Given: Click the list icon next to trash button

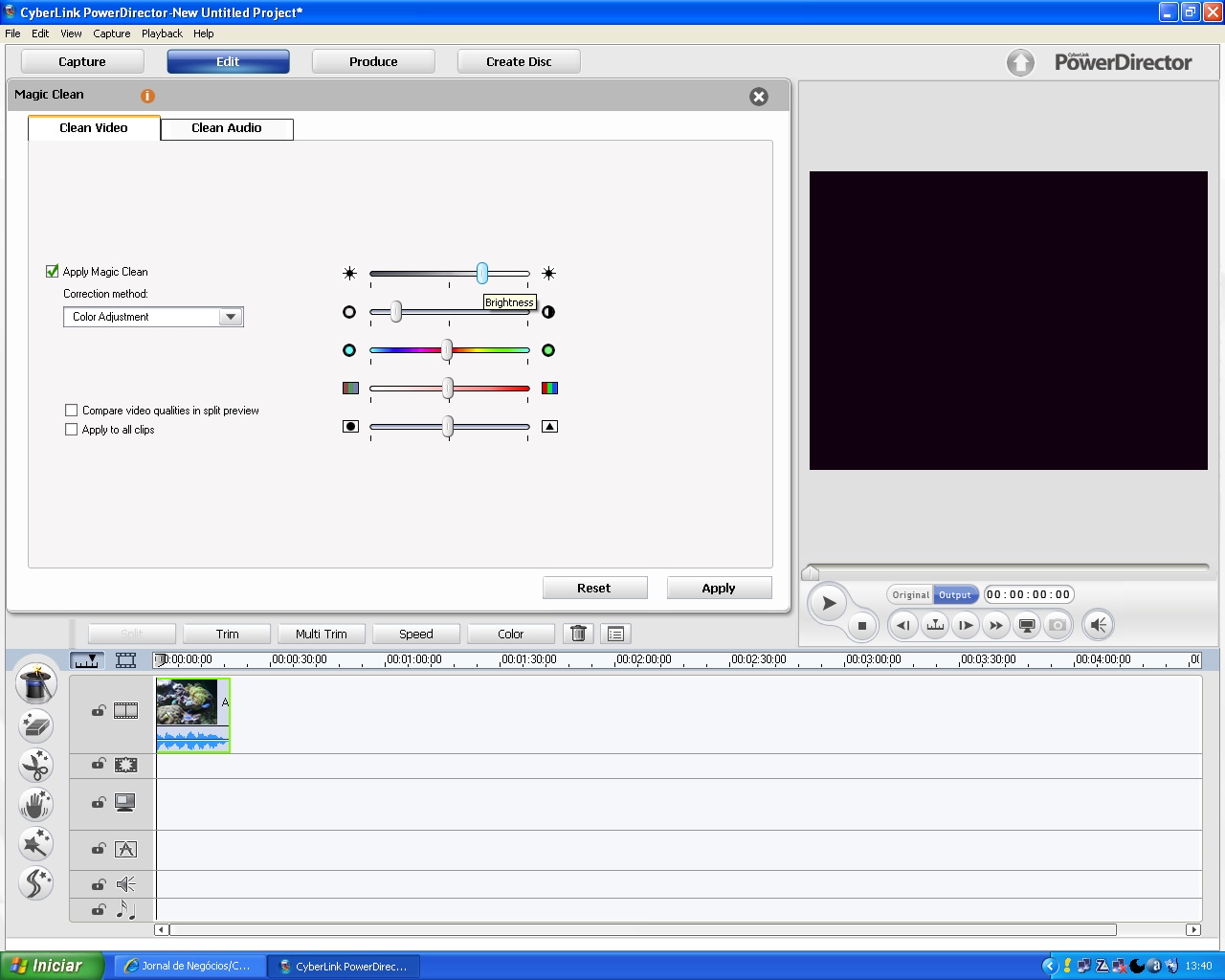Looking at the screenshot, I should click(x=615, y=634).
